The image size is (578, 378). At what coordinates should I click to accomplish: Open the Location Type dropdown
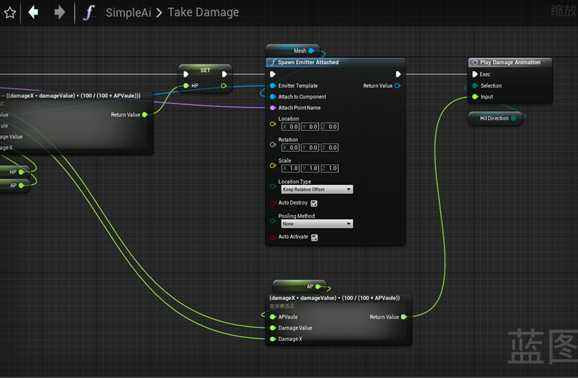click(x=317, y=189)
